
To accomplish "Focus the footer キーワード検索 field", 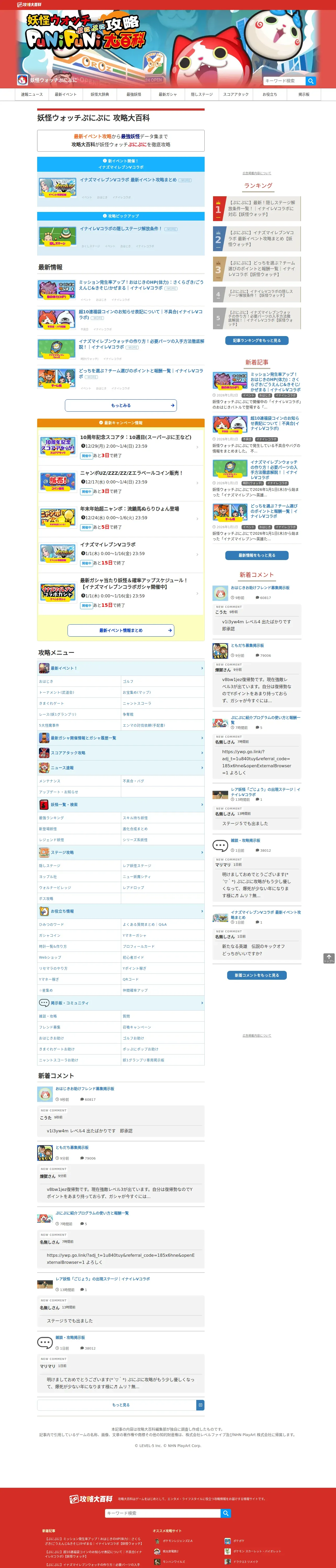I will point(162,1513).
